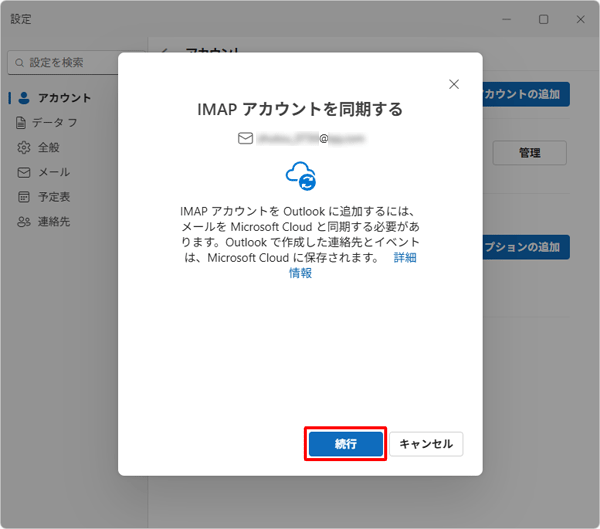Click the calendar icon next to 予定表
Screen dimensions: 600x529
24,197
